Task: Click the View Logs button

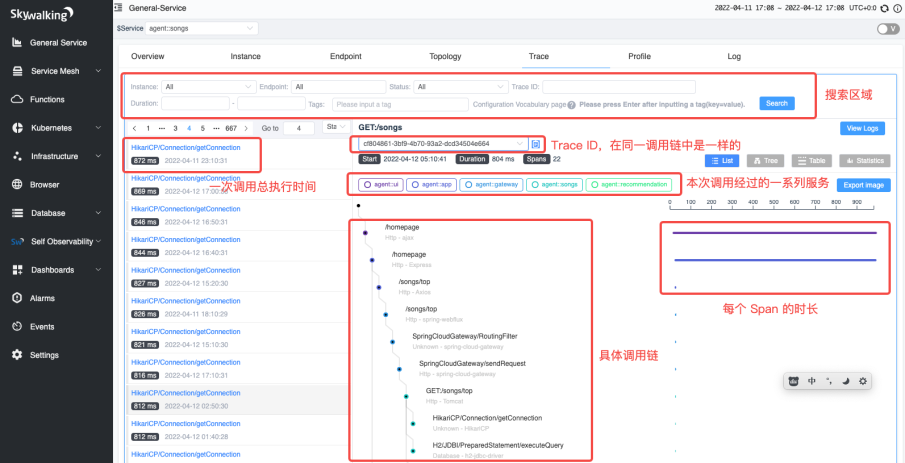Action: coord(862,128)
